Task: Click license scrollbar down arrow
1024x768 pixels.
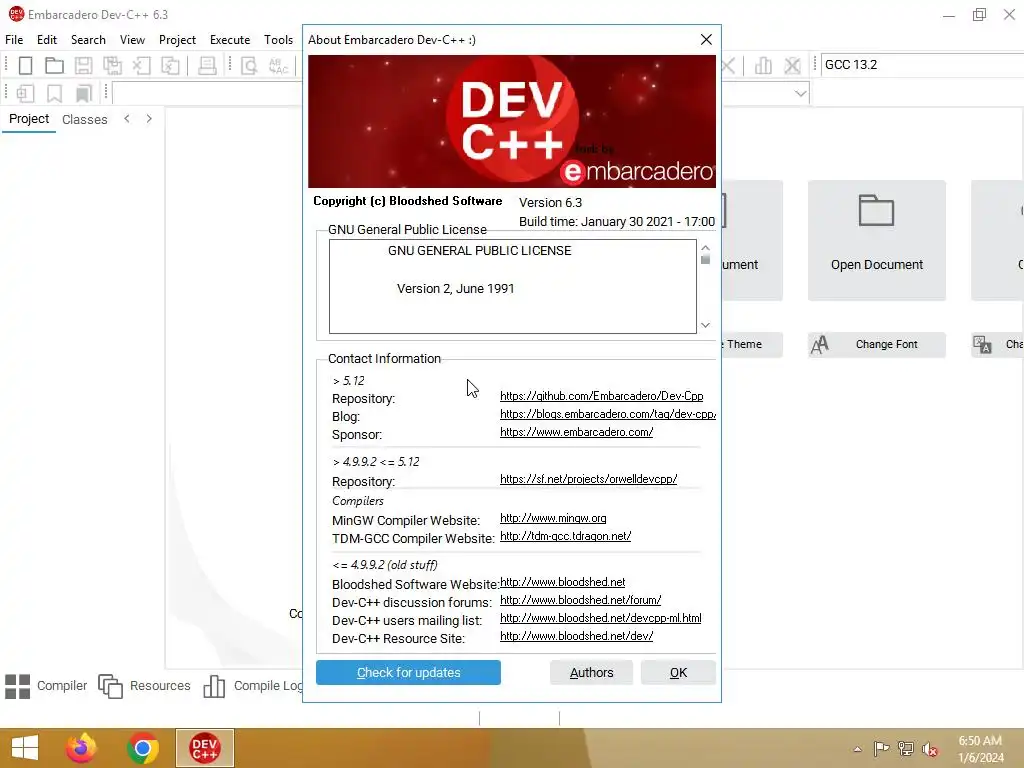Action: [x=705, y=325]
